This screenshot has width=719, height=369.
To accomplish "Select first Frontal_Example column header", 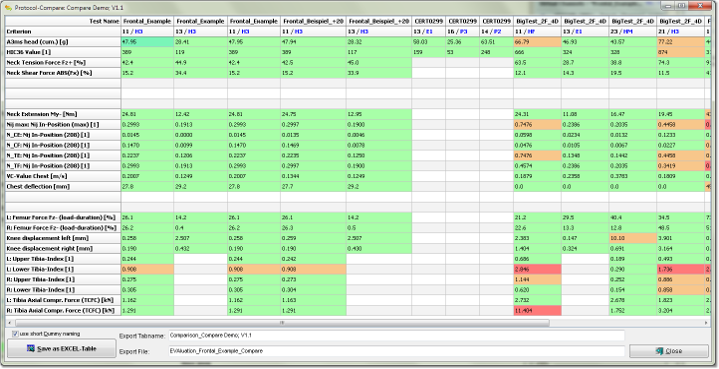I will (x=147, y=21).
